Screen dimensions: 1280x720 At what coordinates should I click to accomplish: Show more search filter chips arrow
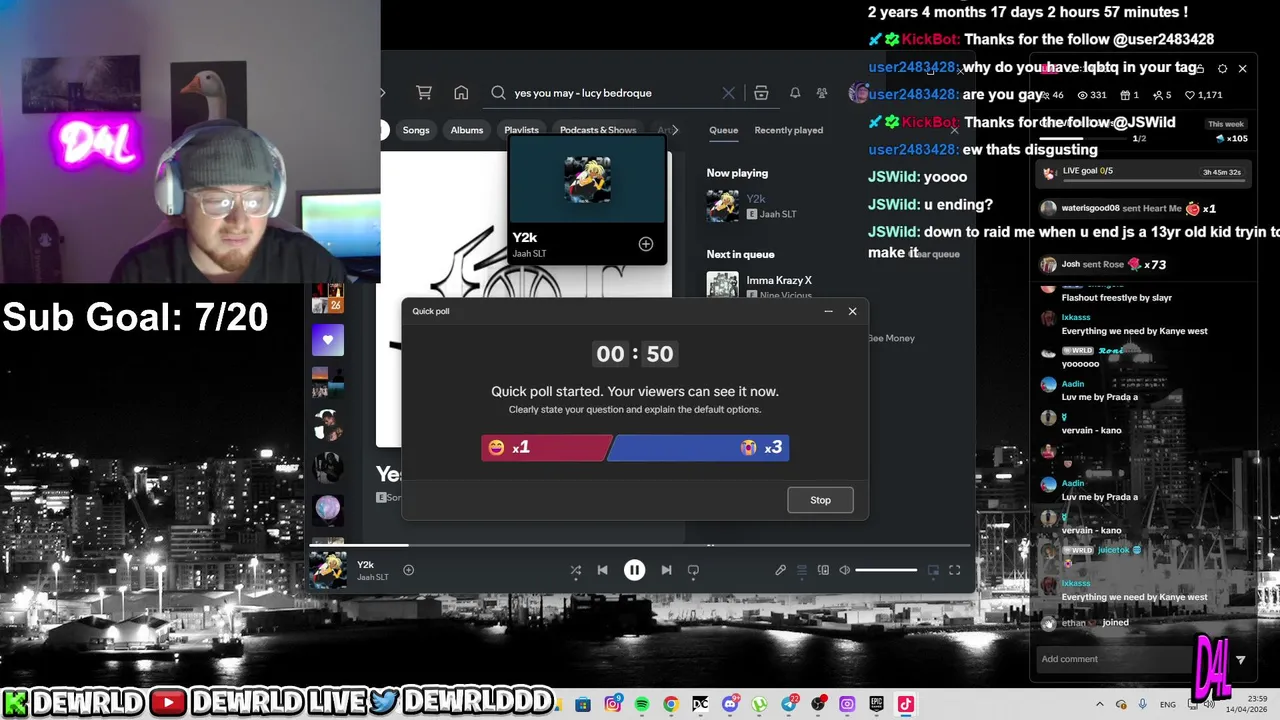click(675, 130)
